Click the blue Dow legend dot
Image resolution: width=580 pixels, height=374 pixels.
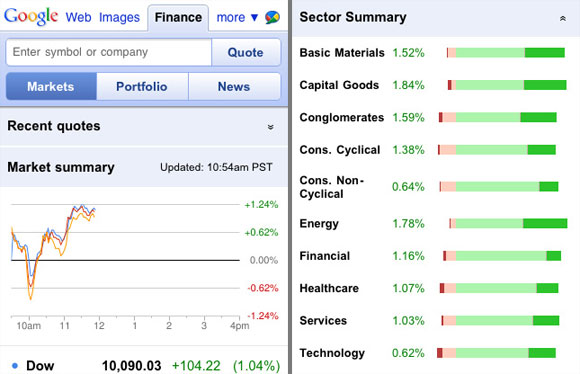[x=15, y=366]
